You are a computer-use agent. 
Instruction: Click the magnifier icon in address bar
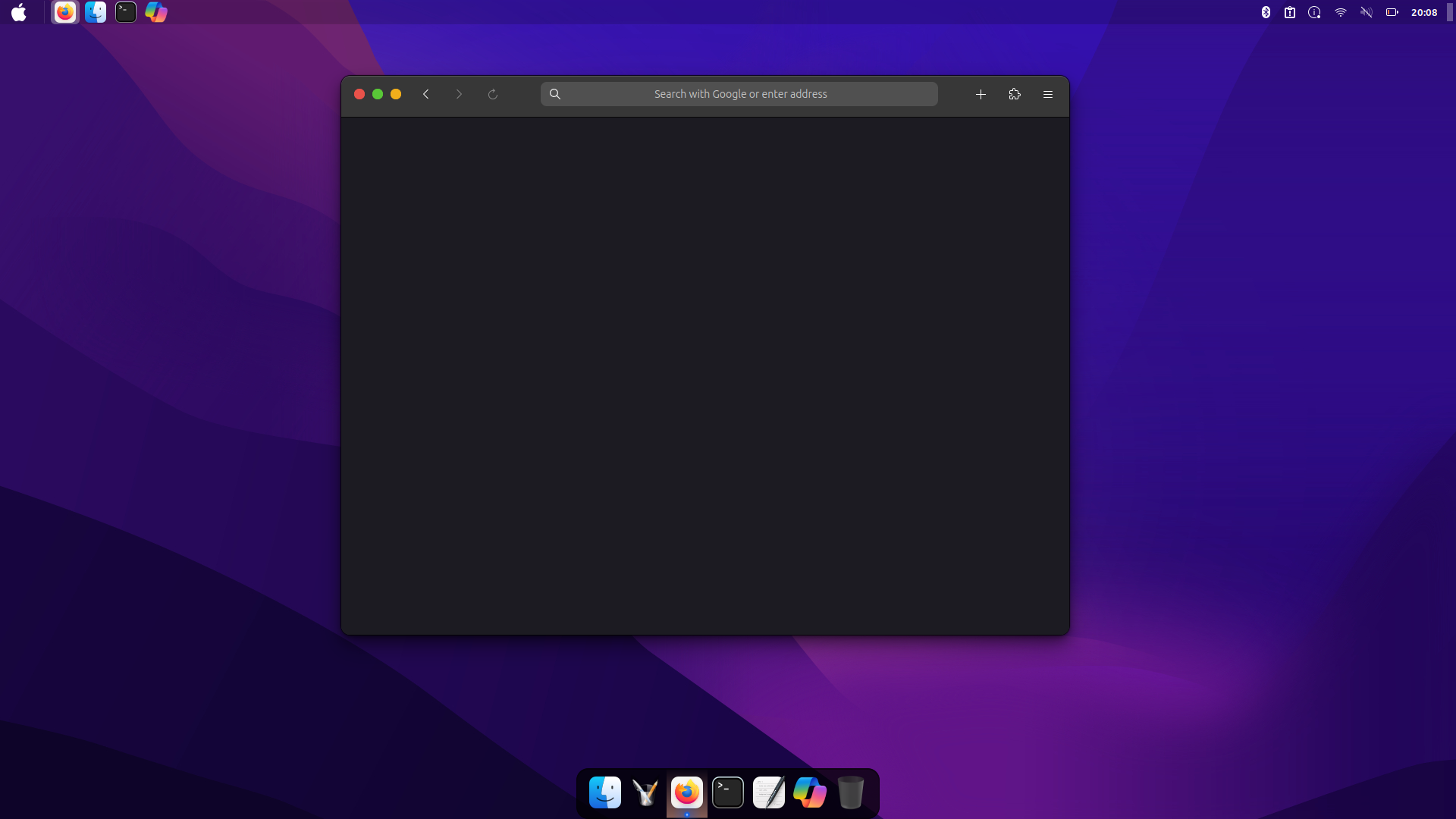(x=555, y=94)
